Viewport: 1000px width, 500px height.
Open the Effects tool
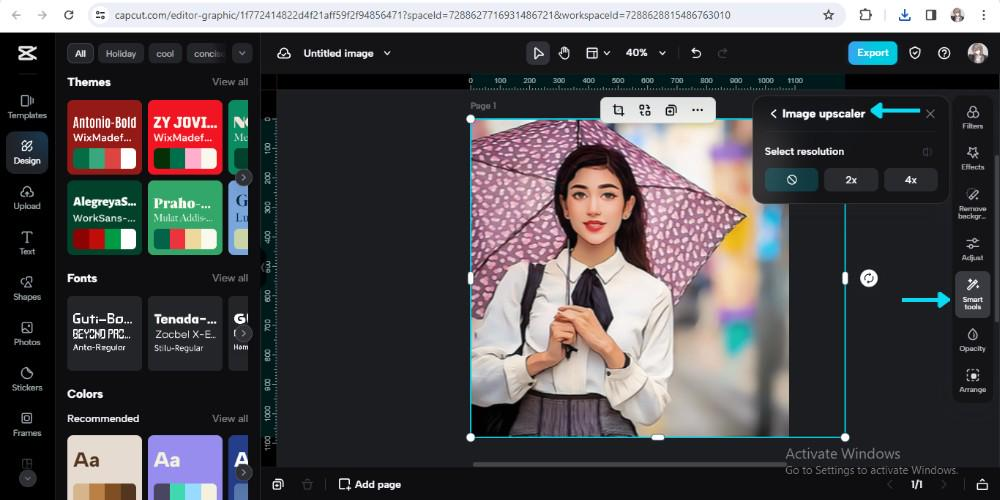click(973, 158)
